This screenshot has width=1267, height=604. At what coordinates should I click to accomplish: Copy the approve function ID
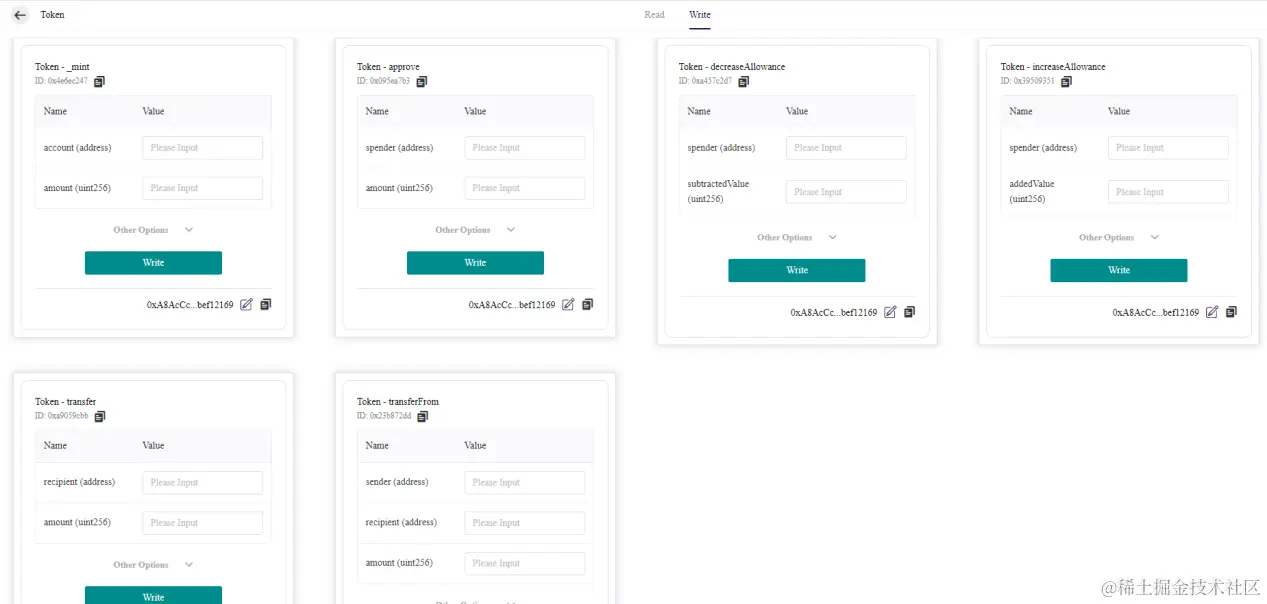(421, 81)
